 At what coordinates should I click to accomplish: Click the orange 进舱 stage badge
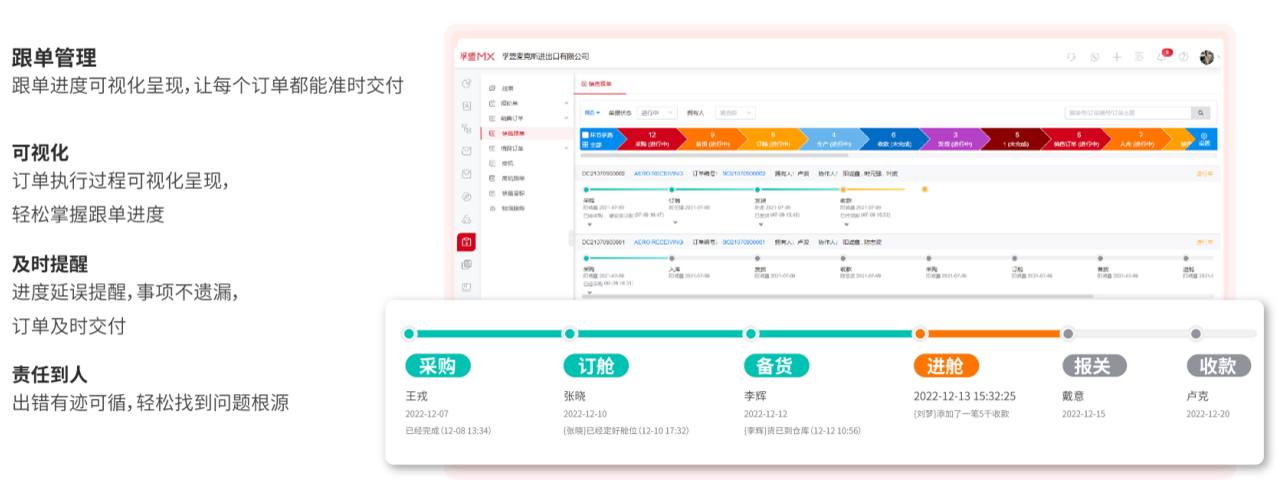point(946,365)
